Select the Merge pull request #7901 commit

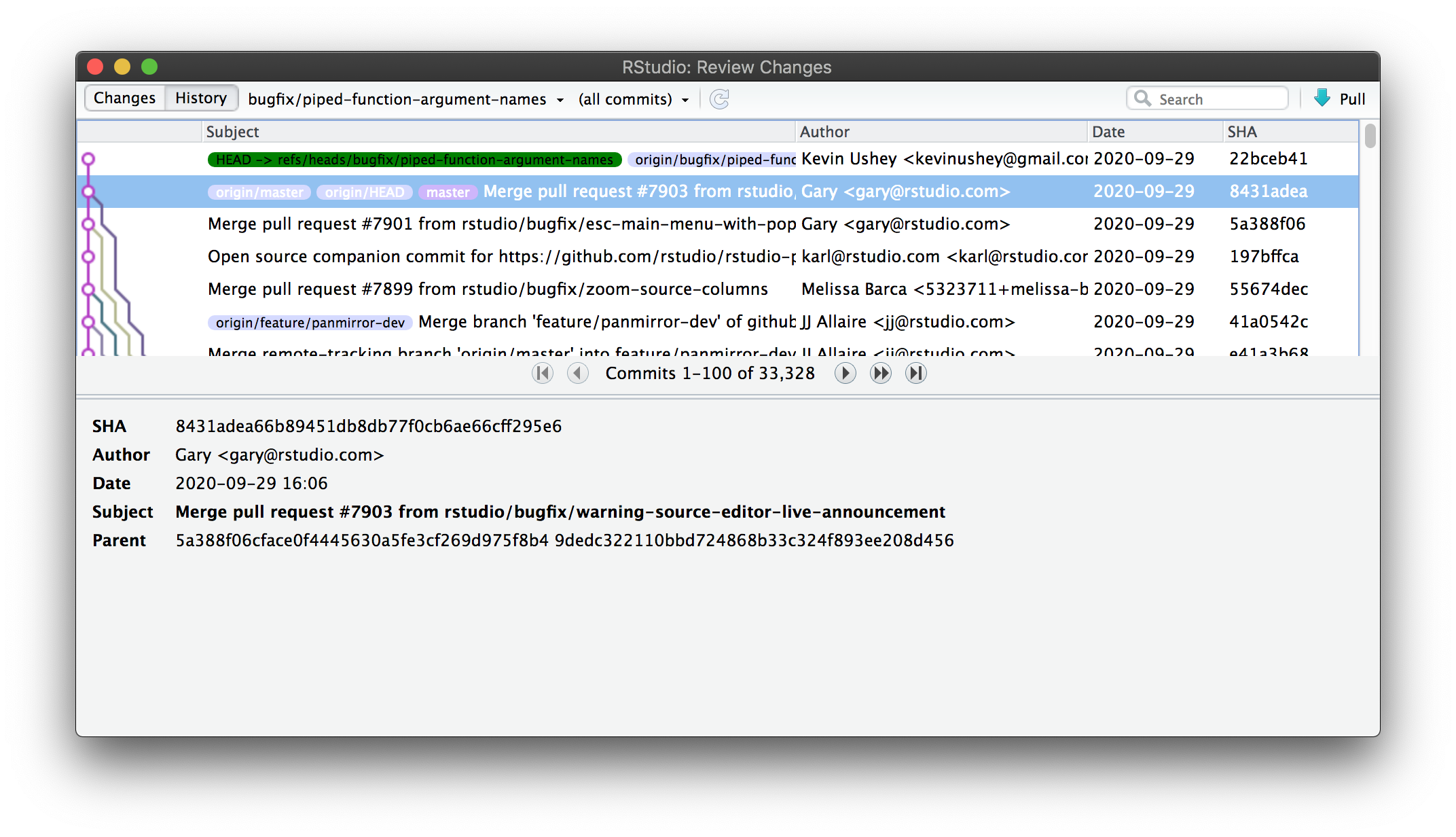click(x=717, y=224)
